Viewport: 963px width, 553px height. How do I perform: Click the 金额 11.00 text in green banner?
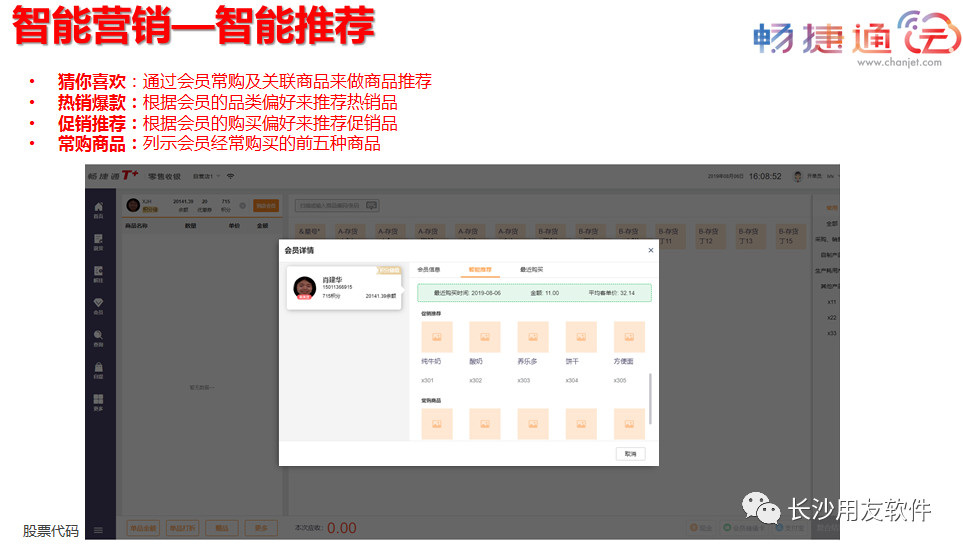(545, 293)
